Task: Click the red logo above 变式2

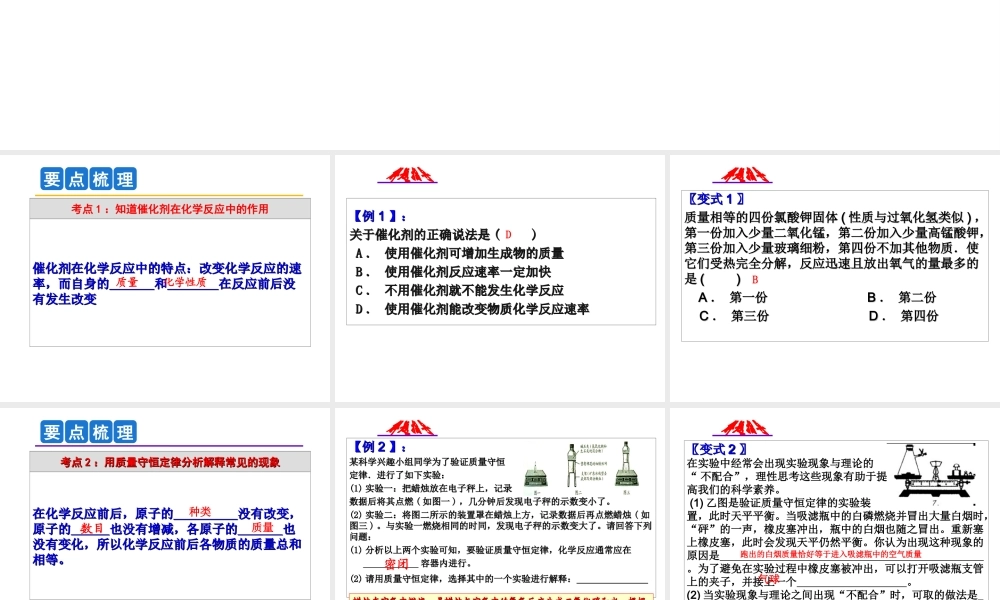Action: pos(742,427)
